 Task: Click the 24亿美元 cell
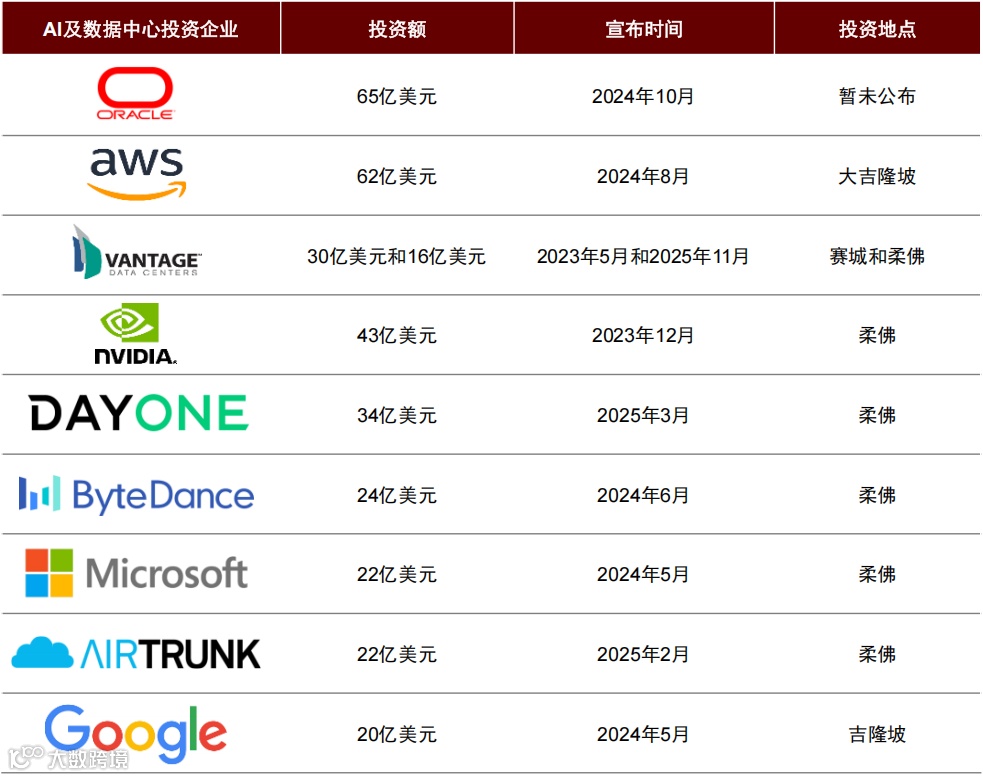(397, 495)
